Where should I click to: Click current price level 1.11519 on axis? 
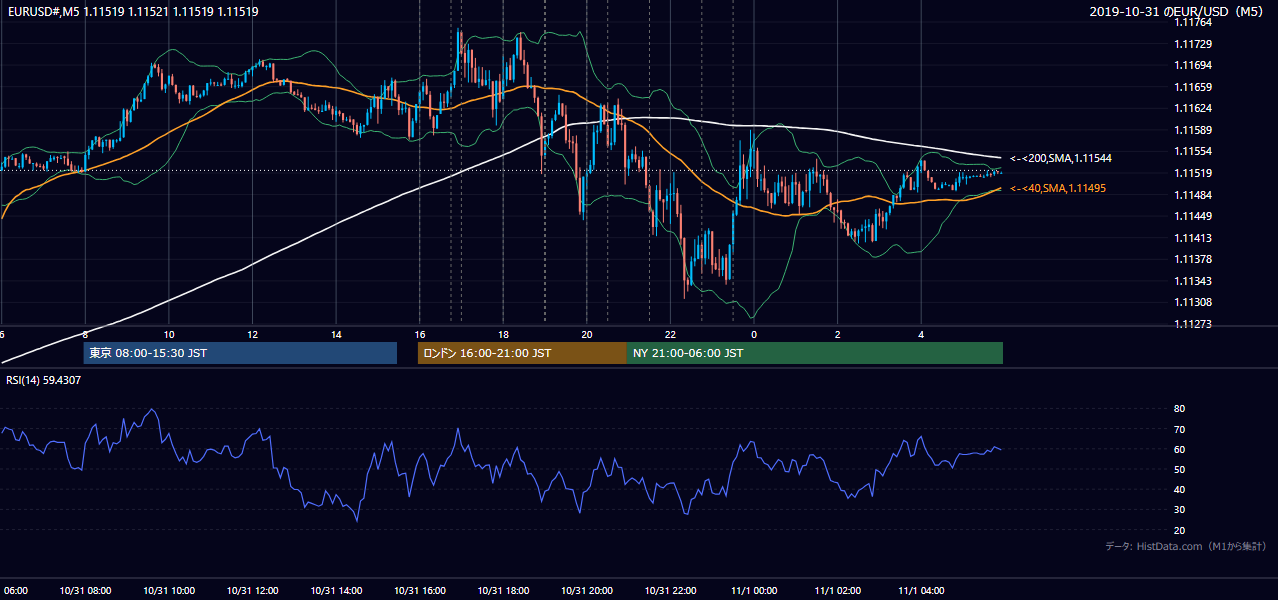[x=1192, y=173]
